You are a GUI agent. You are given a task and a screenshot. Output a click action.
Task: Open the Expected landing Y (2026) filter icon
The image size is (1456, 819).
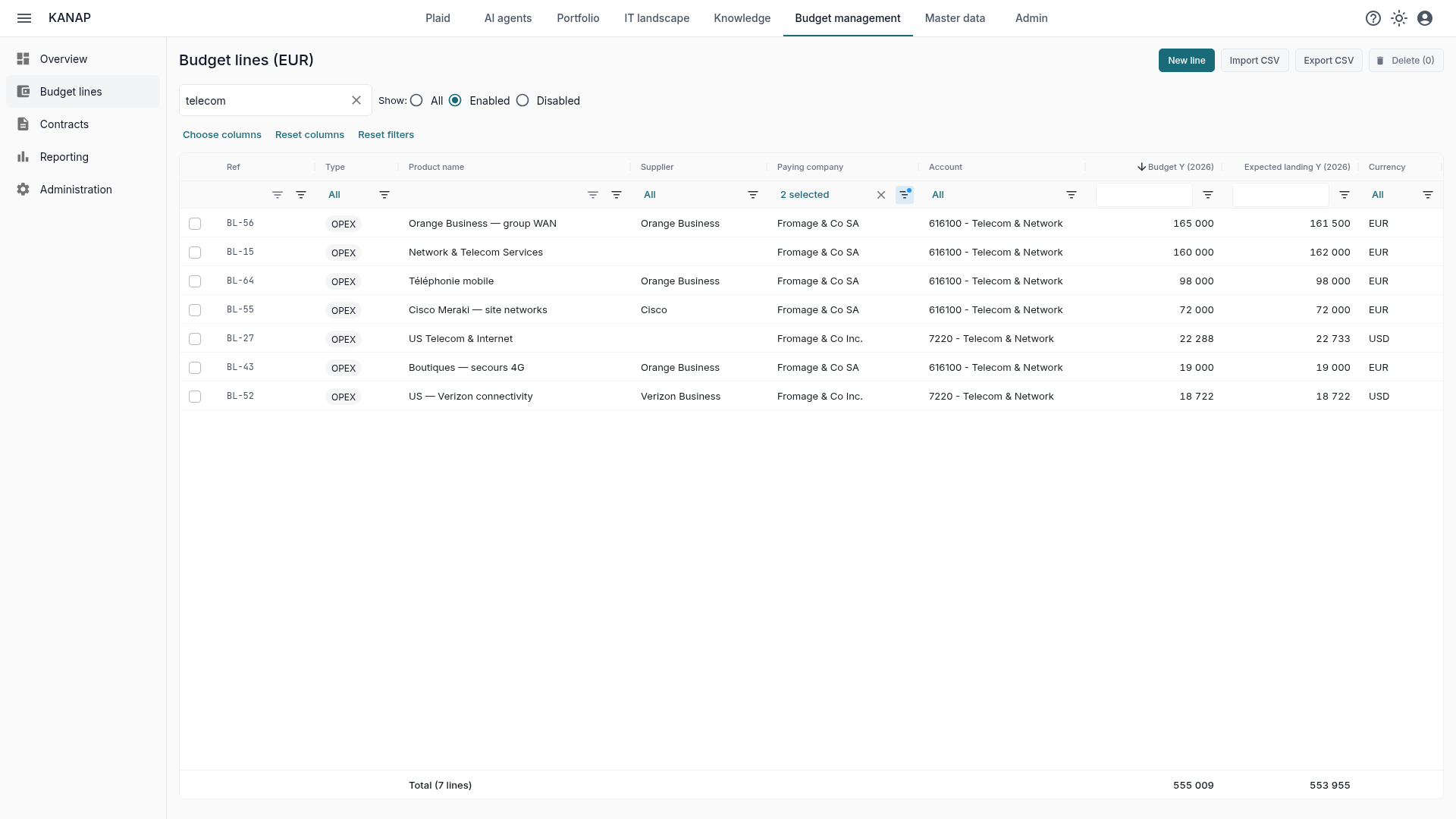pyautogui.click(x=1345, y=195)
